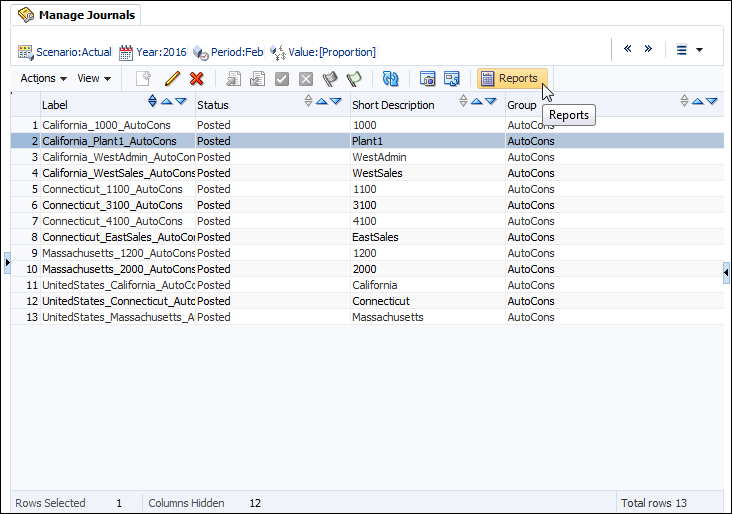Sort Label column ascending
Viewport: 732px width, 514px height.
pyautogui.click(x=167, y=101)
